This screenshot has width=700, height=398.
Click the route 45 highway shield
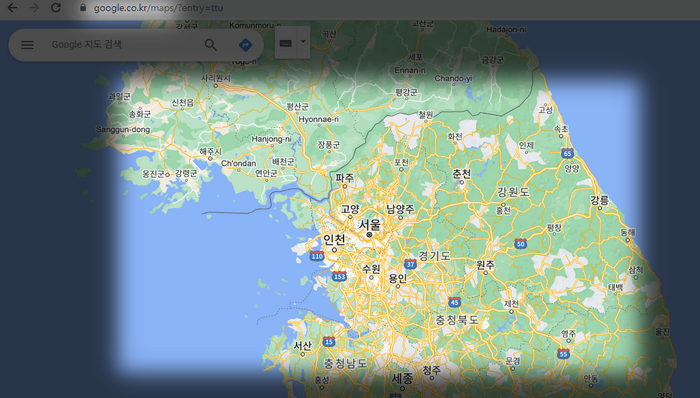point(454,303)
